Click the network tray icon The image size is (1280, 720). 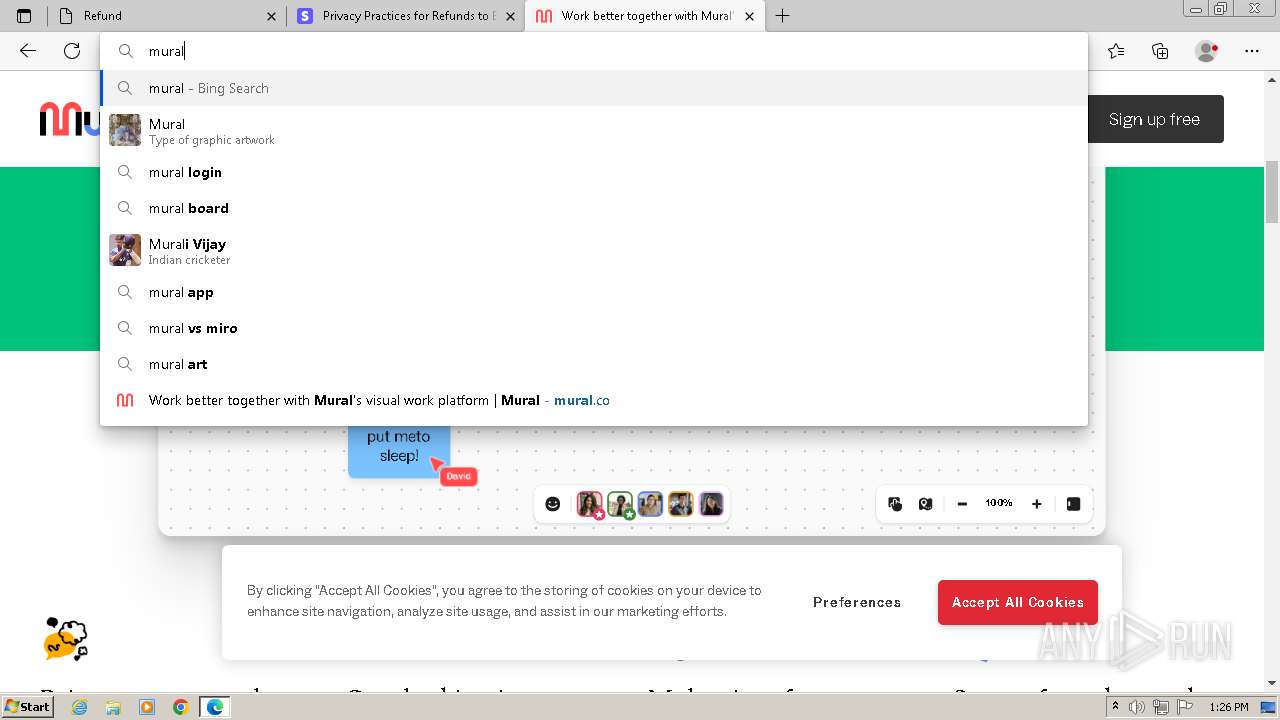1160,707
